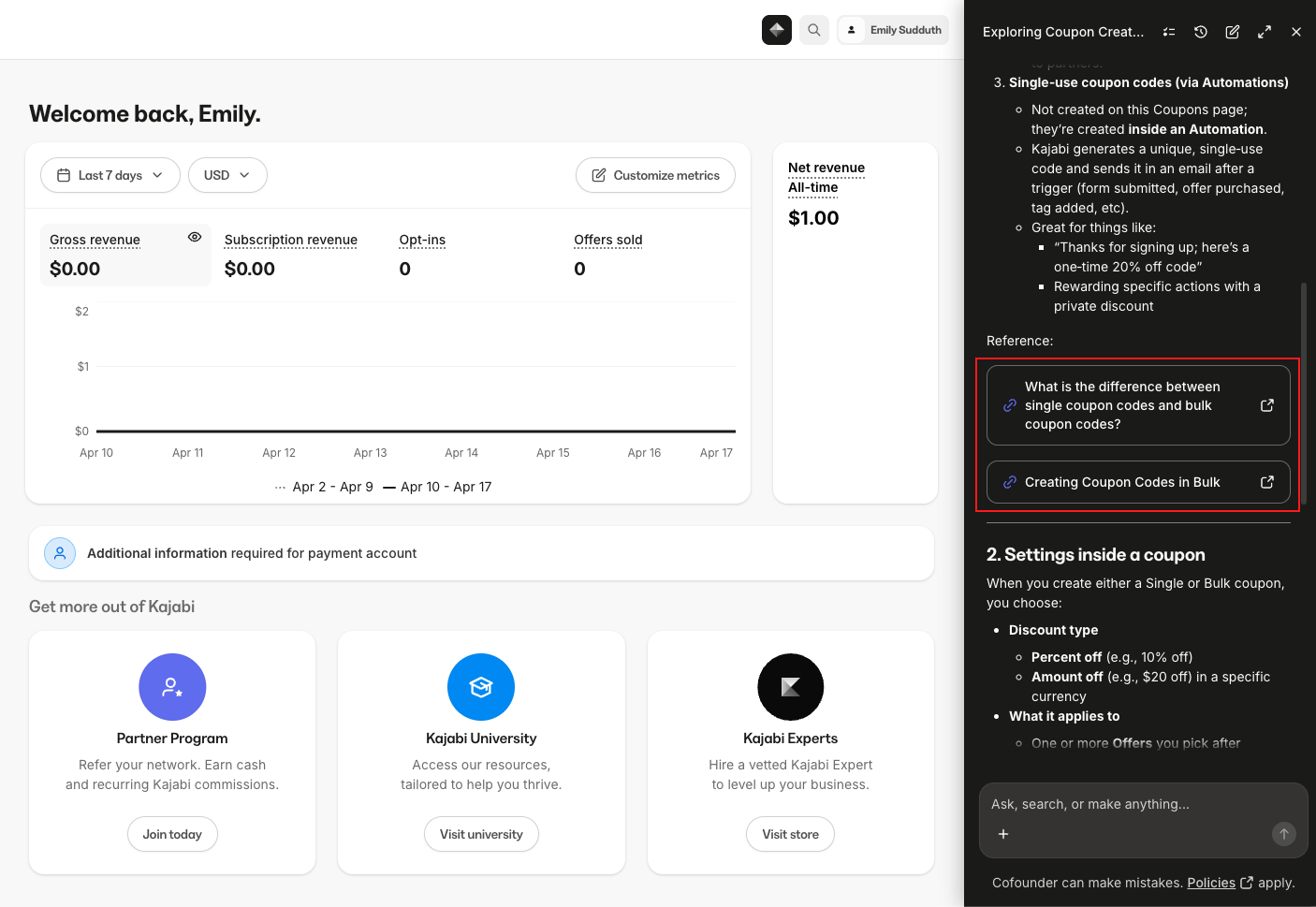
Task: Click the attachment plus icon in the chat box
Action: point(1003,834)
